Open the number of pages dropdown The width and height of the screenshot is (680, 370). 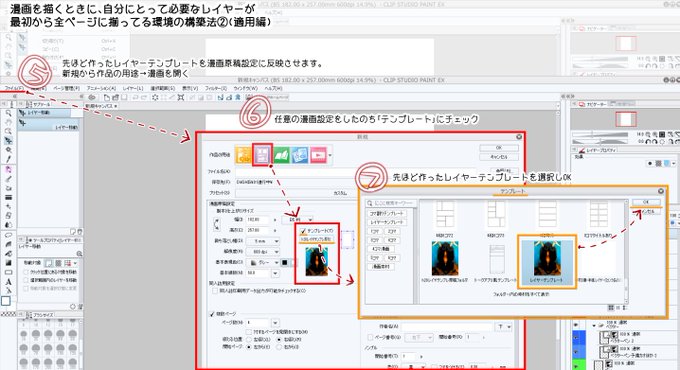tap(275, 323)
